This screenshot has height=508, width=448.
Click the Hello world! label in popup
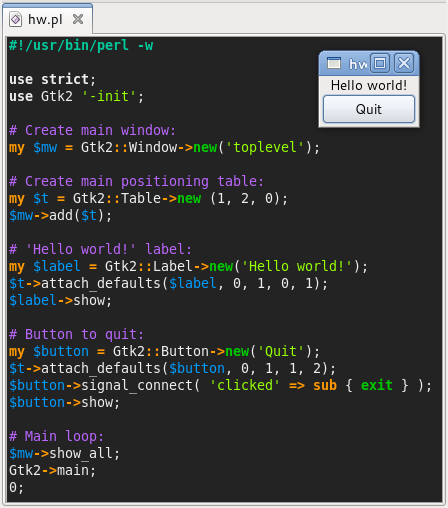pos(369,85)
